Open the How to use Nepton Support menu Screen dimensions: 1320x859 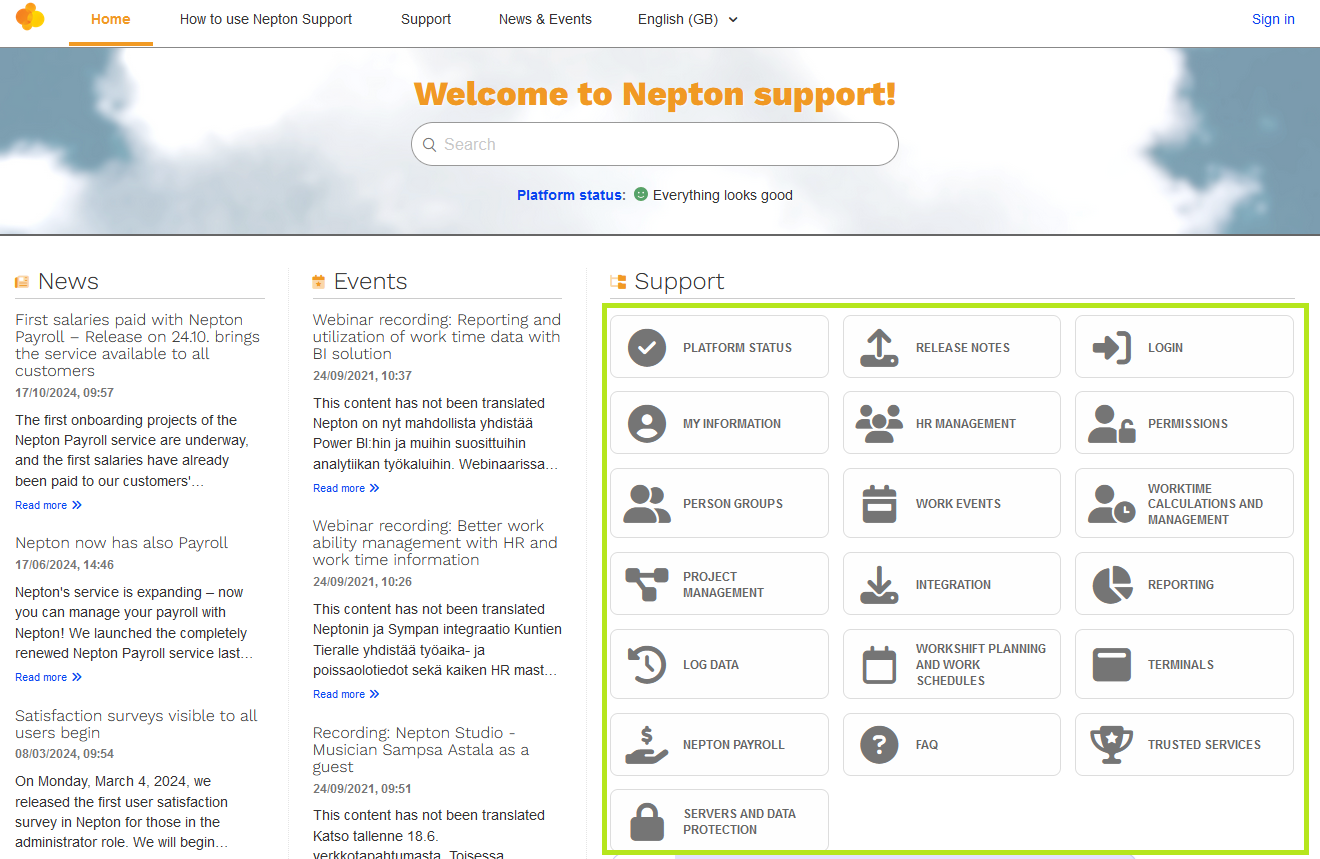pyautogui.click(x=266, y=19)
